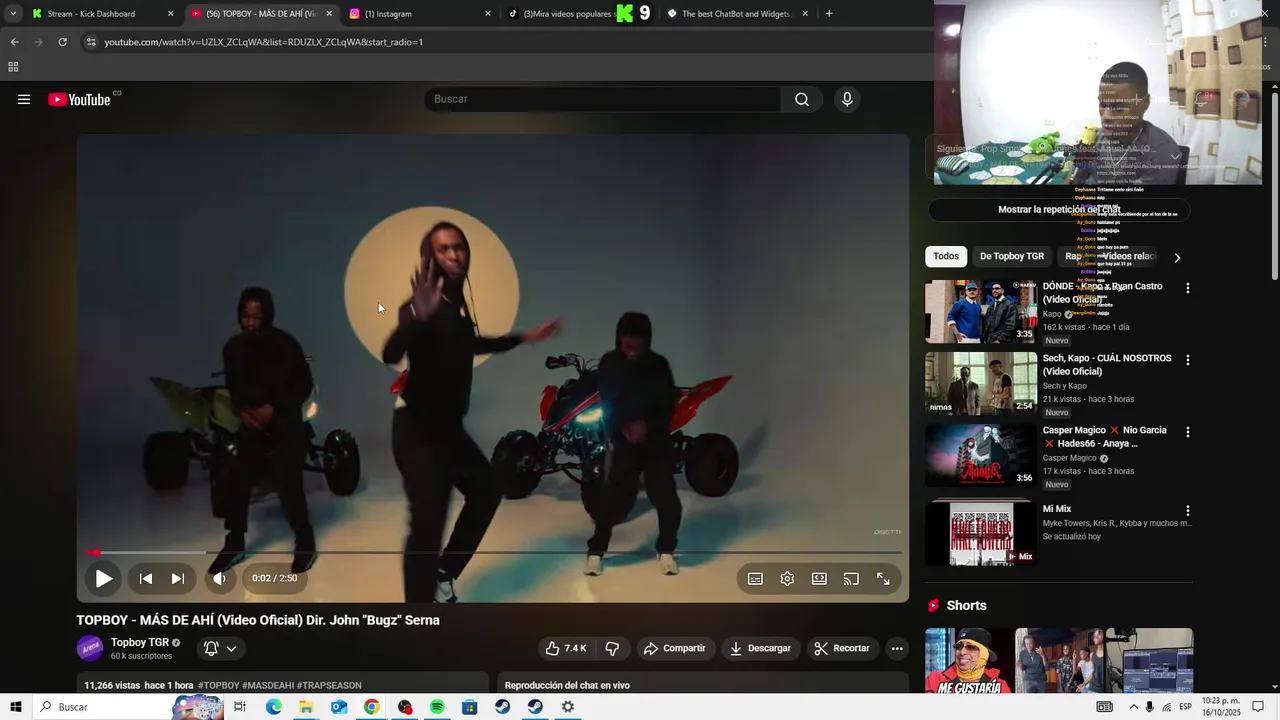Open the ME GUSTARÍA Short thumbnail
Viewport: 1280px width, 720px height.
coord(967,661)
